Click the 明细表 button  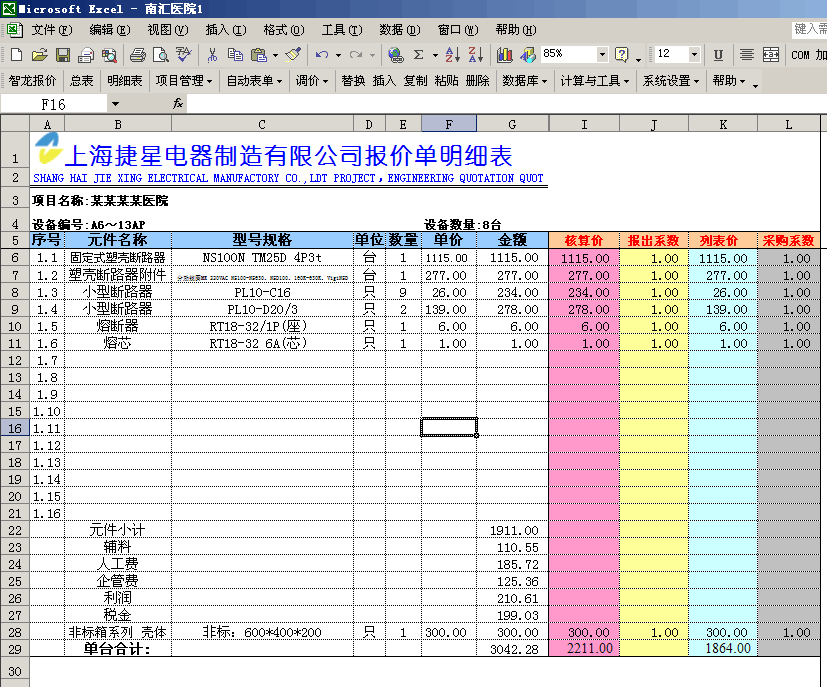click(x=125, y=81)
